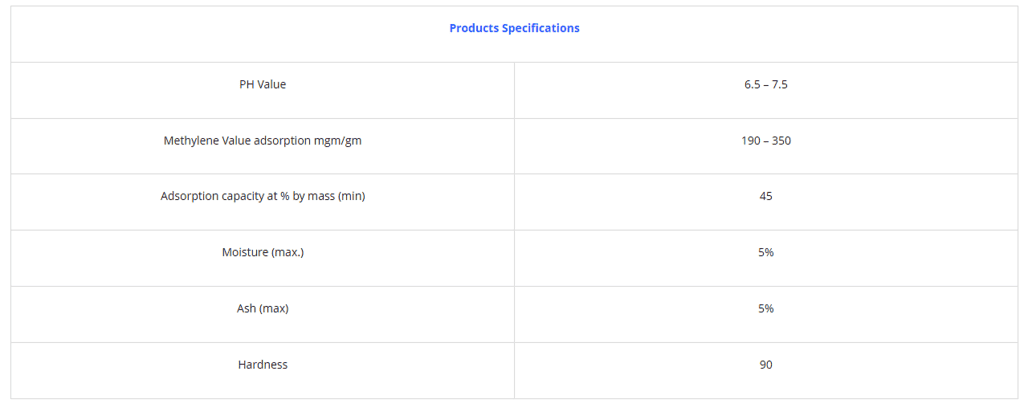Click the PH Value label cell

tap(262, 85)
